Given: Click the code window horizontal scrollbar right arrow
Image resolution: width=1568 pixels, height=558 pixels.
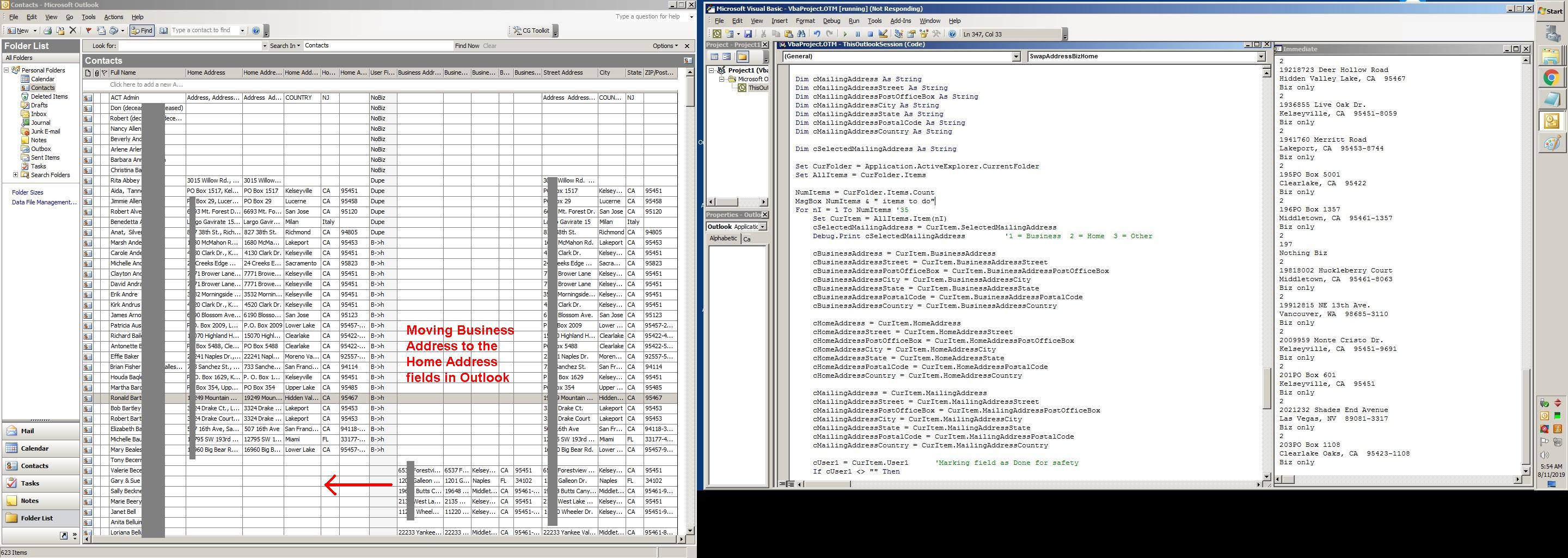Looking at the screenshot, I should click(1258, 484).
